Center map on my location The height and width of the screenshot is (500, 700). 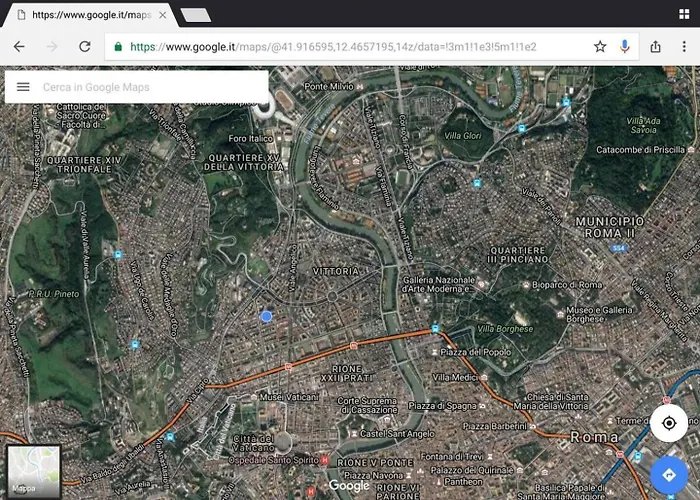point(669,423)
